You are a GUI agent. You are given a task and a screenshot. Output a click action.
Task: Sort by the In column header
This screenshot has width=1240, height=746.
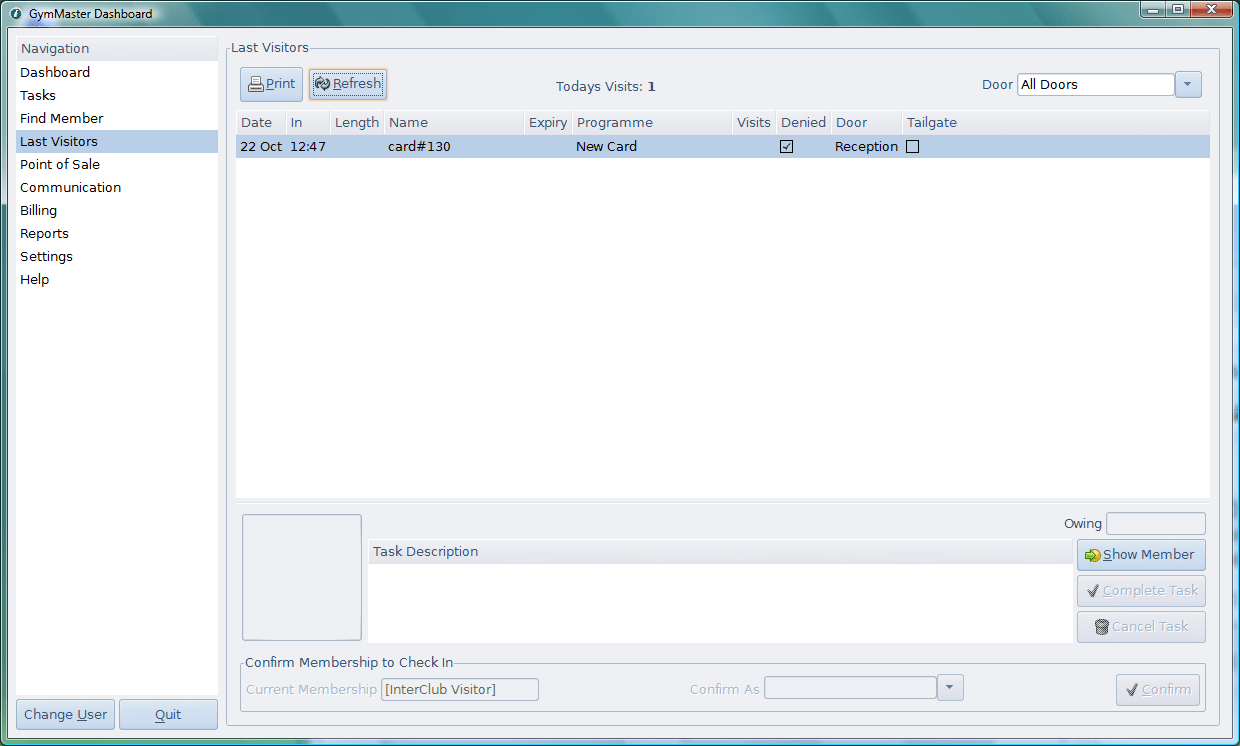[x=308, y=122]
